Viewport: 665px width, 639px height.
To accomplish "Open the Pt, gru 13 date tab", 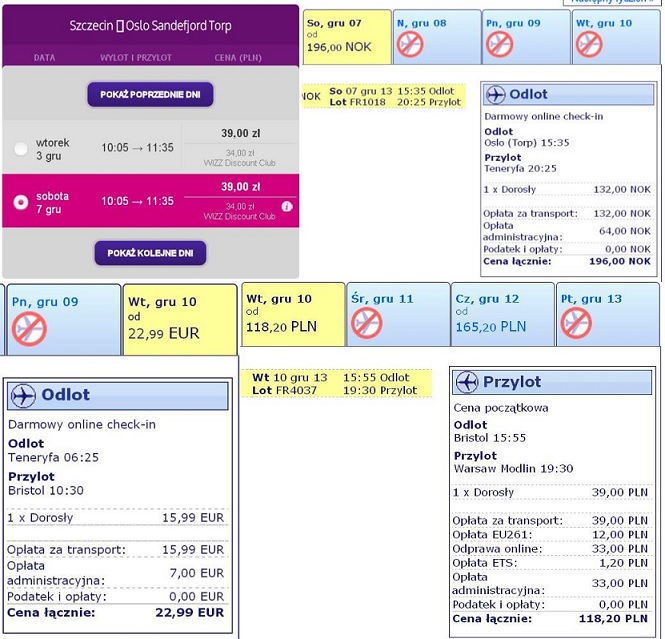I will click(608, 314).
